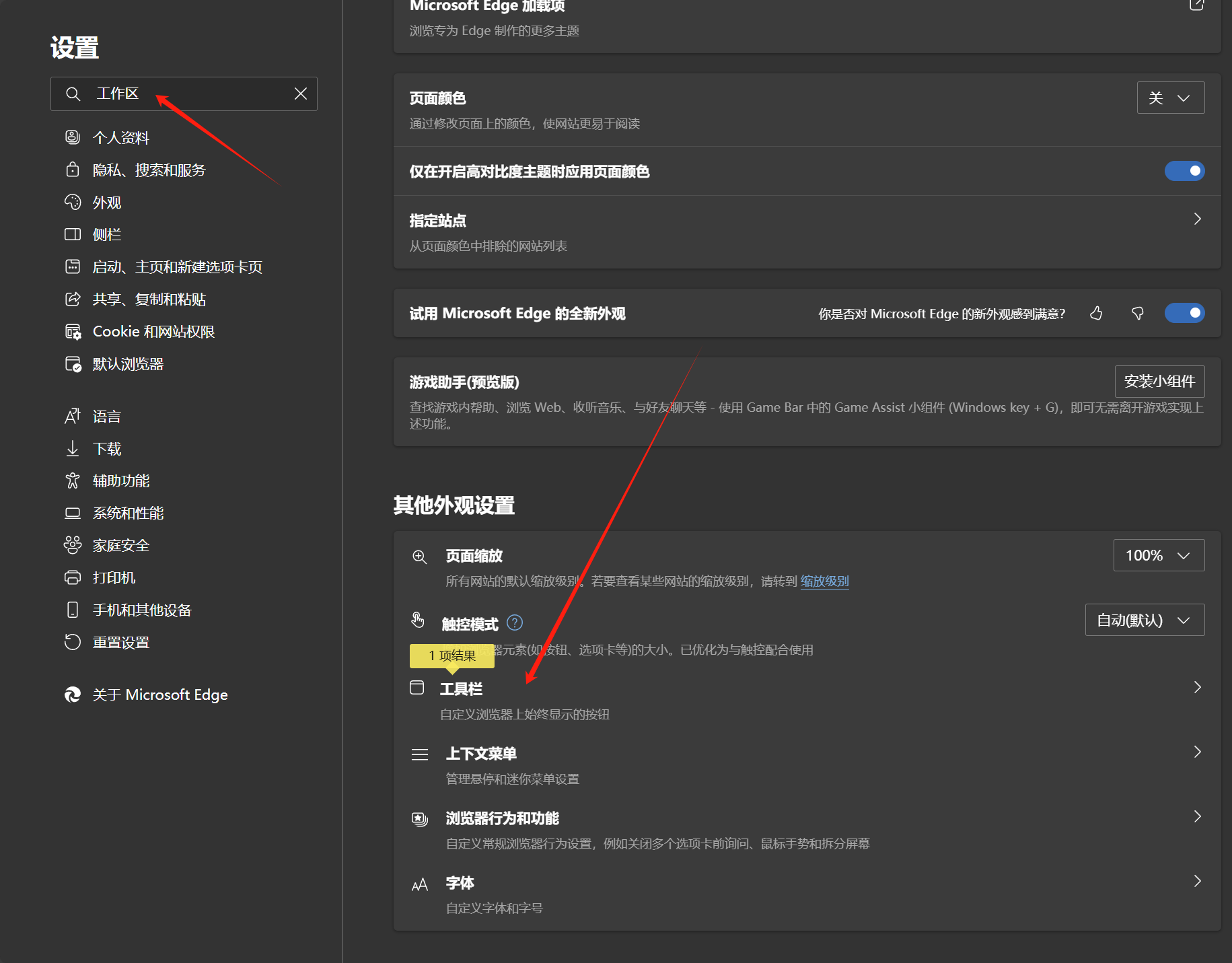
Task: Click 管理悬停和迷你菜单设置 description text
Action: click(513, 779)
